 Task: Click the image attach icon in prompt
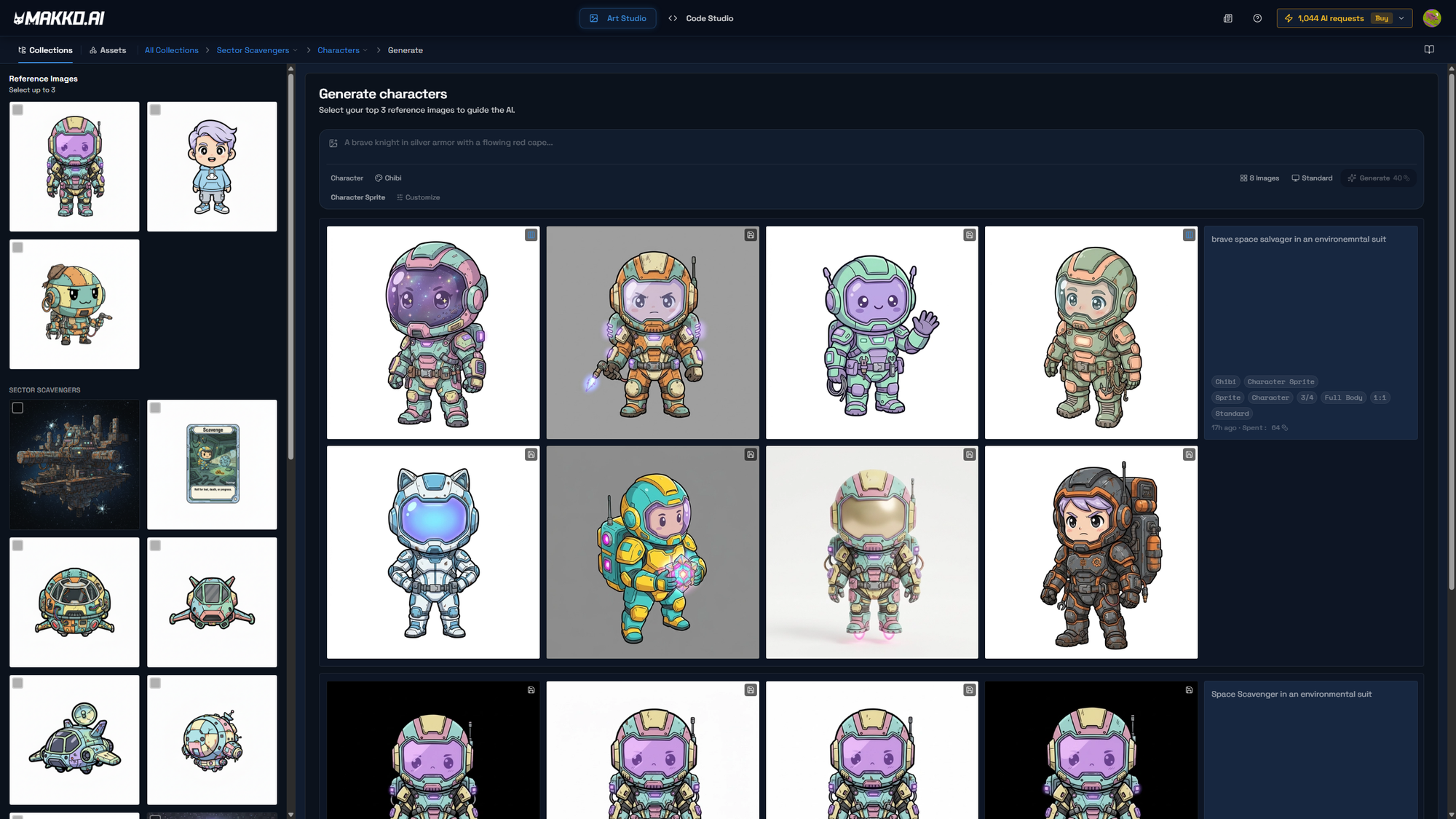[333, 143]
